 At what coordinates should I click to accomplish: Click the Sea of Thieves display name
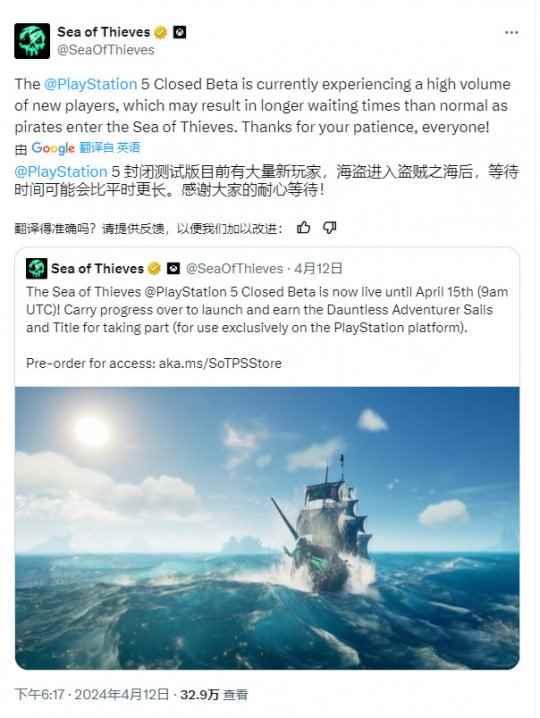(x=104, y=32)
